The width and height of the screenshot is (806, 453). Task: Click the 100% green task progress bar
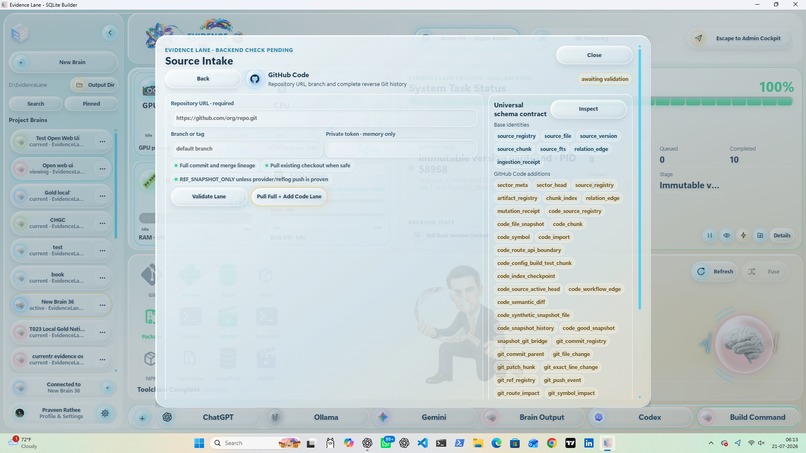pos(722,102)
